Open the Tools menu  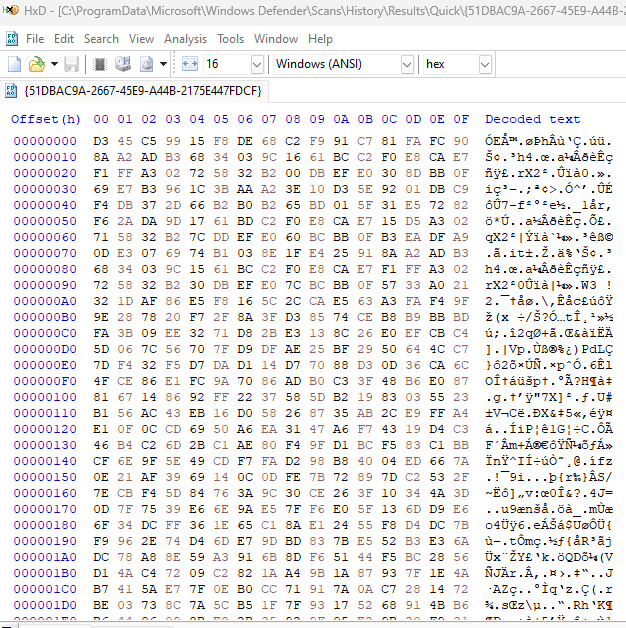click(230, 39)
